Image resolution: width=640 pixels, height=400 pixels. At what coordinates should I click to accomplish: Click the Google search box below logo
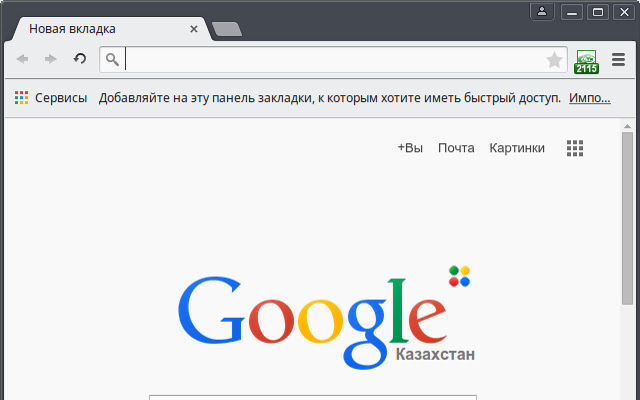point(313,397)
